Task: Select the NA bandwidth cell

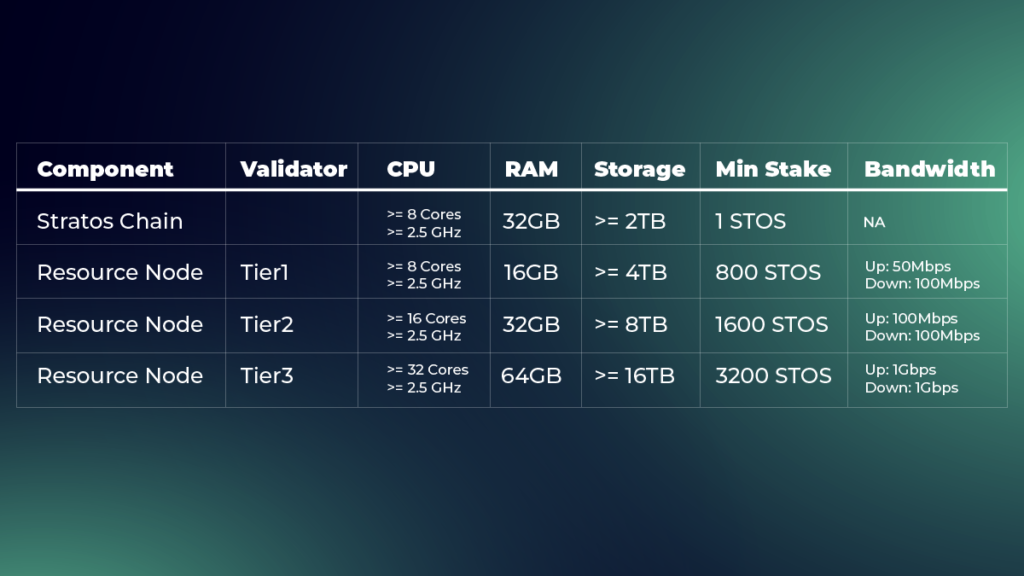Action: point(874,223)
